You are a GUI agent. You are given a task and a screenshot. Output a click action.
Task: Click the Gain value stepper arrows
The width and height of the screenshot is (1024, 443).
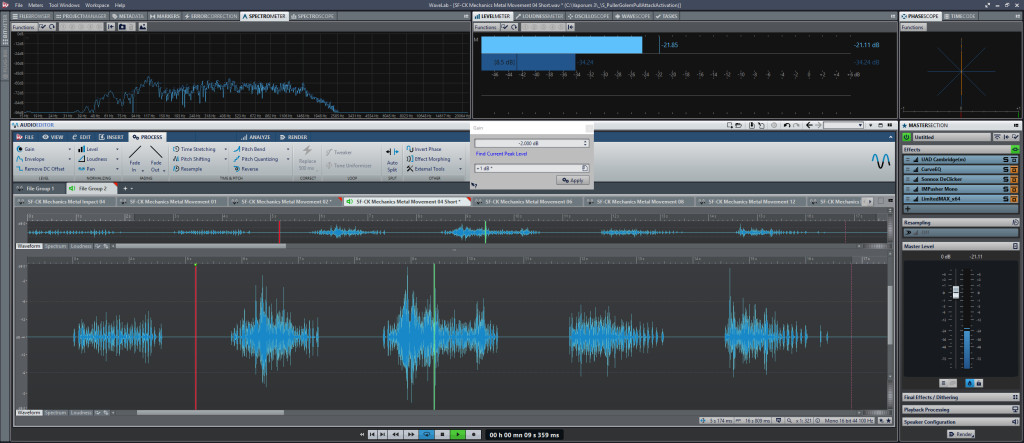coord(586,143)
